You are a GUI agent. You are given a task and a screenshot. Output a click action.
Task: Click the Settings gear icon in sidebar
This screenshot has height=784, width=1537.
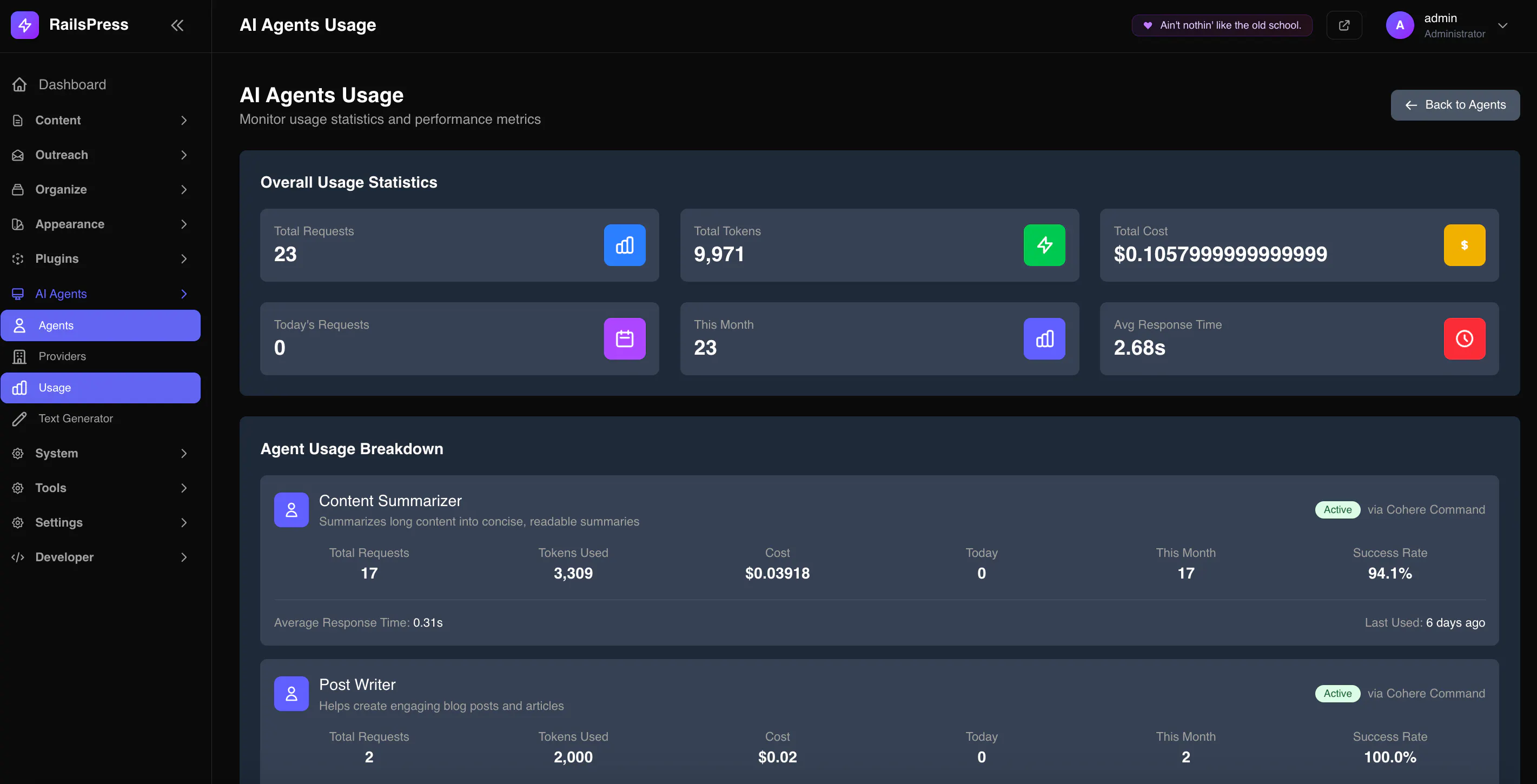[18, 523]
